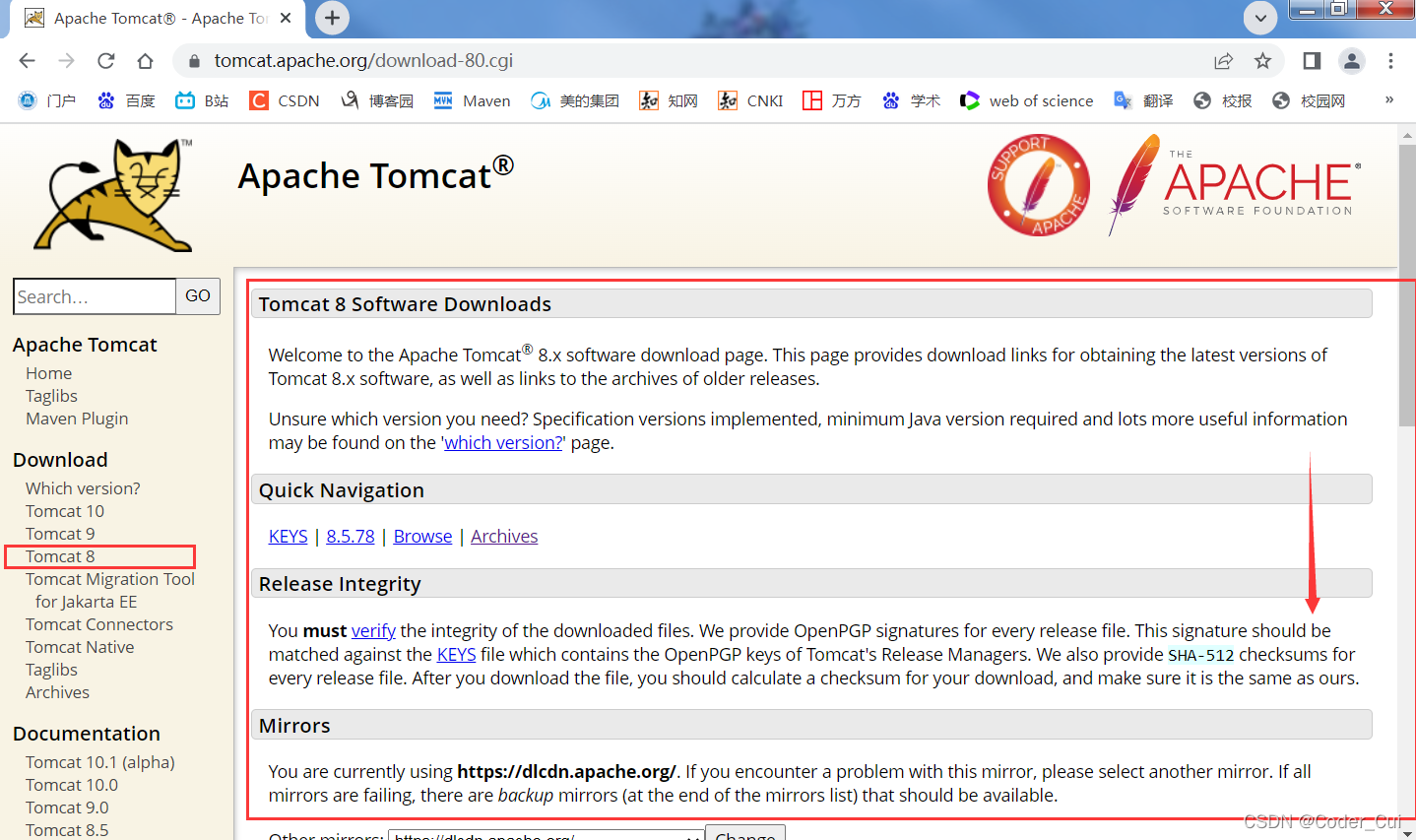Click the browser forward arrow
Image resolution: width=1416 pixels, height=840 pixels.
point(66,61)
